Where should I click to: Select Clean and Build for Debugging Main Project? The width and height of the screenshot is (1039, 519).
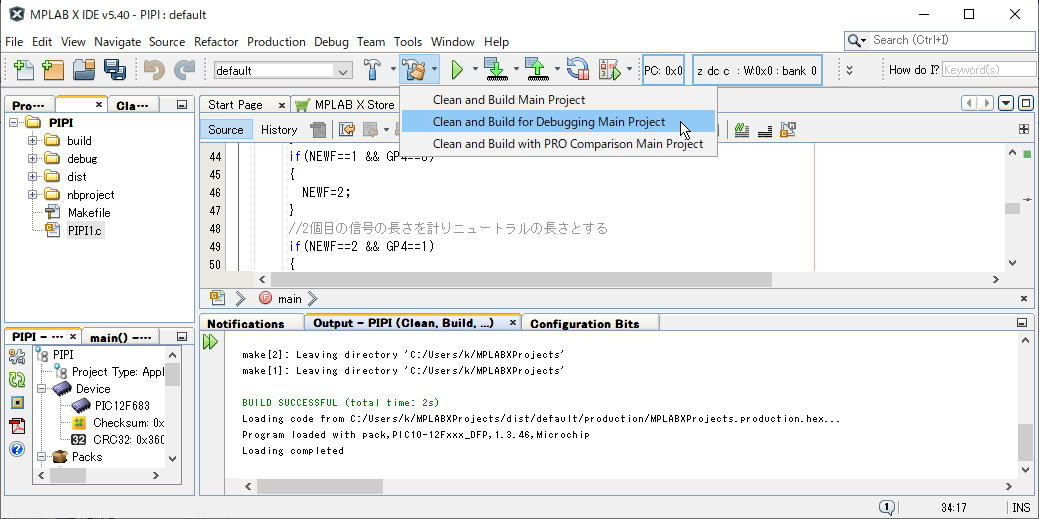pyautogui.click(x=558, y=122)
